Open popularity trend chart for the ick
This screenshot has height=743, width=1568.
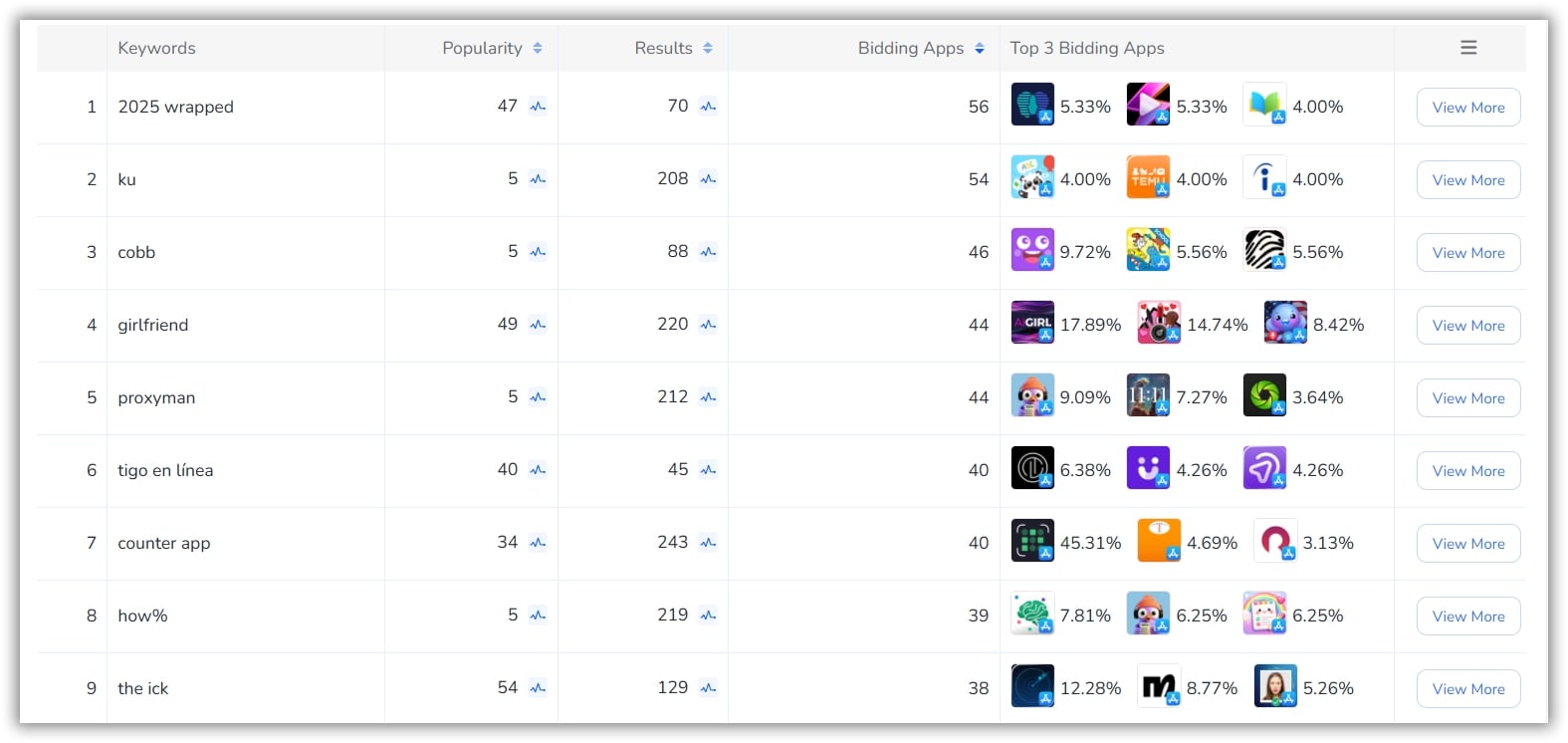[538, 688]
